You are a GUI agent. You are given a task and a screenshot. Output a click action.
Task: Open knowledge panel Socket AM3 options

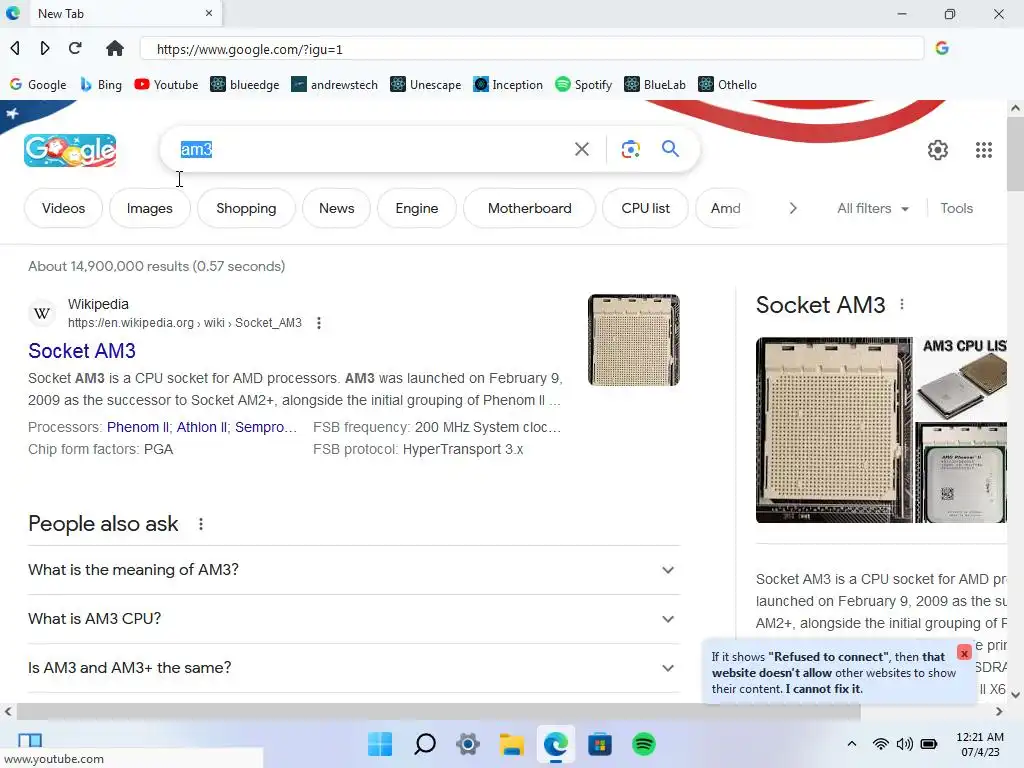point(902,304)
